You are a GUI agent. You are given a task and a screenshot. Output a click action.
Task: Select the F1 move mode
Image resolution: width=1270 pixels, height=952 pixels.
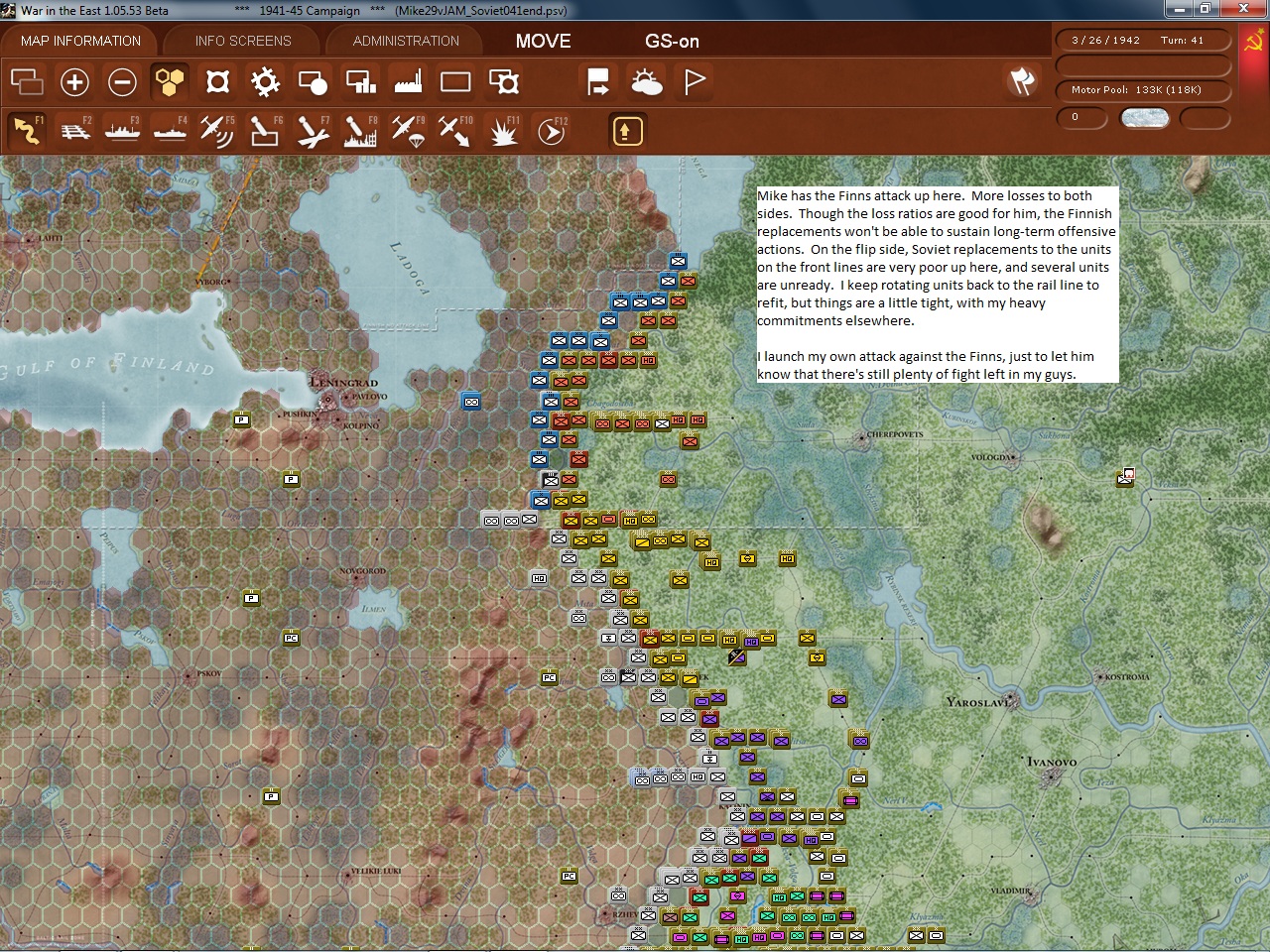coord(27,130)
